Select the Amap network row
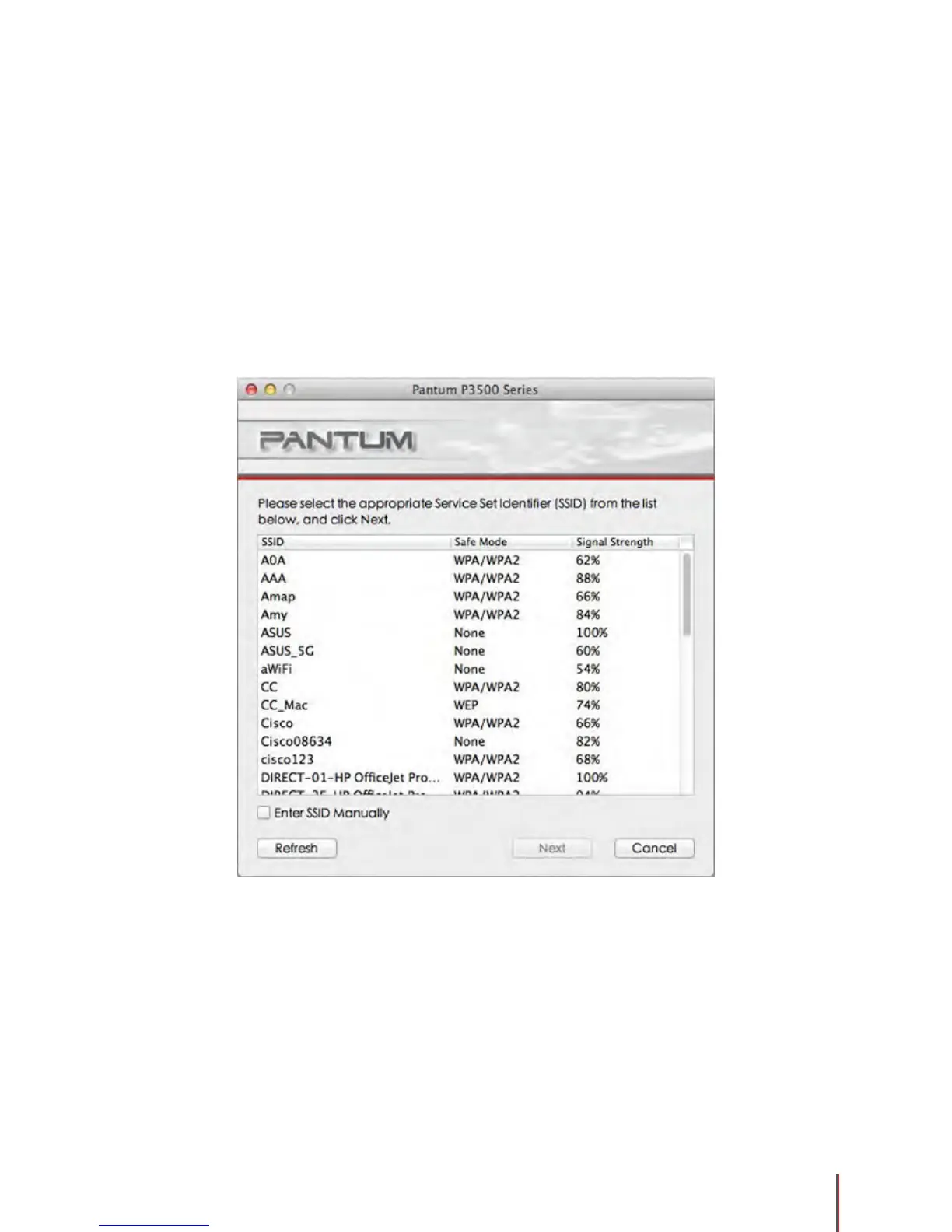The height and width of the screenshot is (1232, 952). 470,597
